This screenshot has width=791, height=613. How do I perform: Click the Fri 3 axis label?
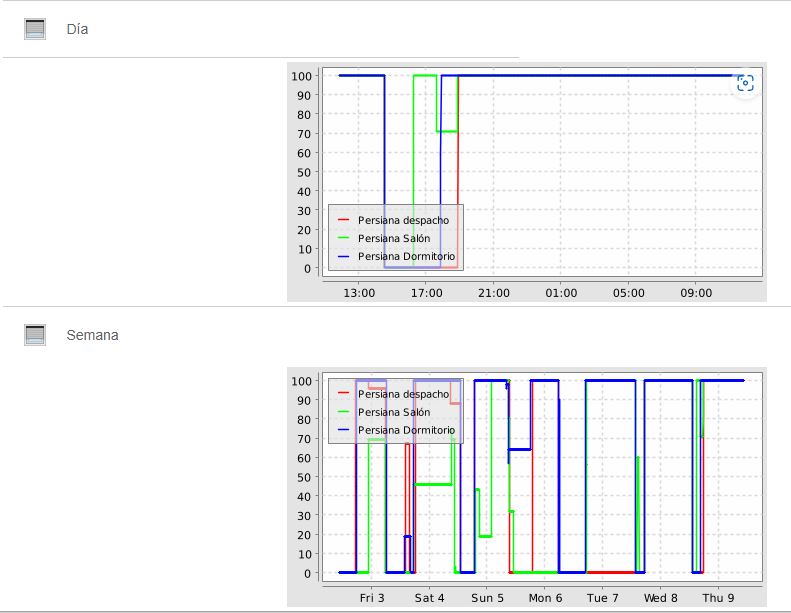point(372,598)
